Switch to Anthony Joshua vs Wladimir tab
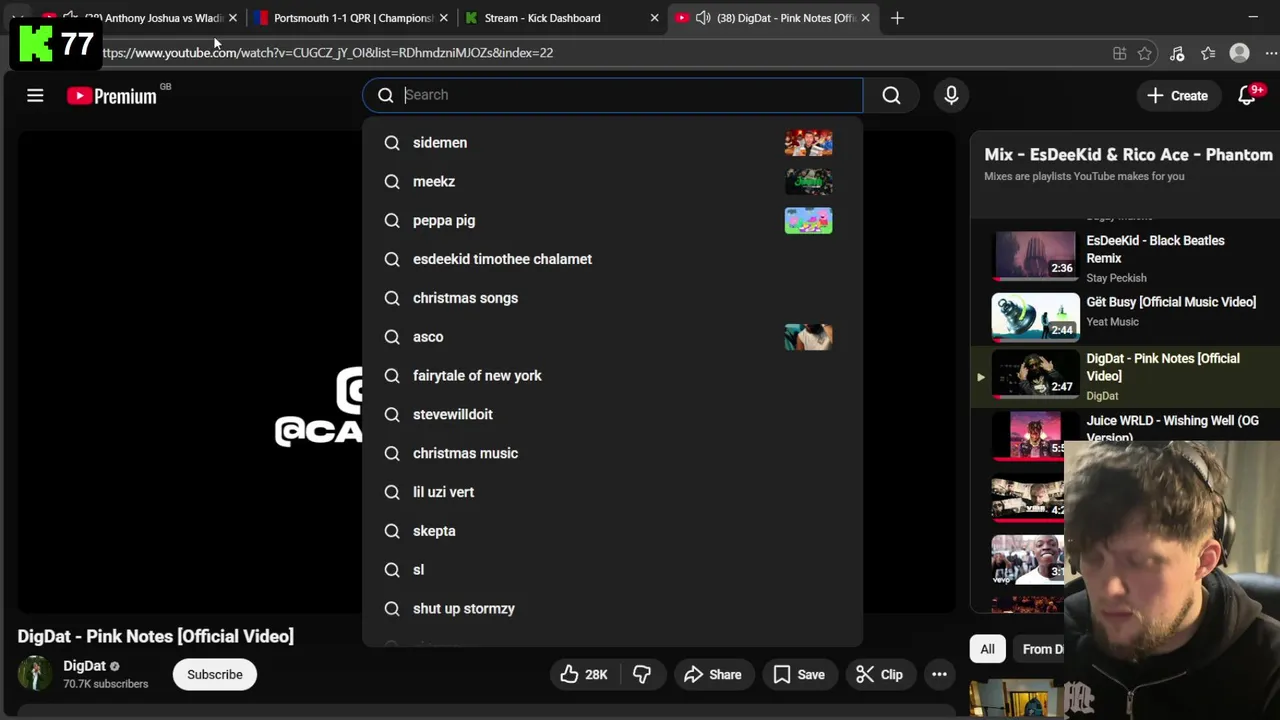This screenshot has height=720, width=1280. click(x=140, y=18)
